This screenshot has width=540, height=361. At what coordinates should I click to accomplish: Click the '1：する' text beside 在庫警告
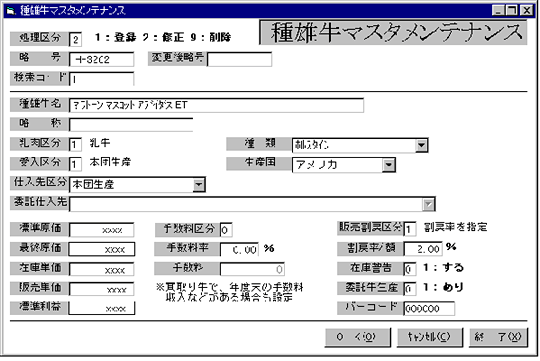[x=443, y=267]
